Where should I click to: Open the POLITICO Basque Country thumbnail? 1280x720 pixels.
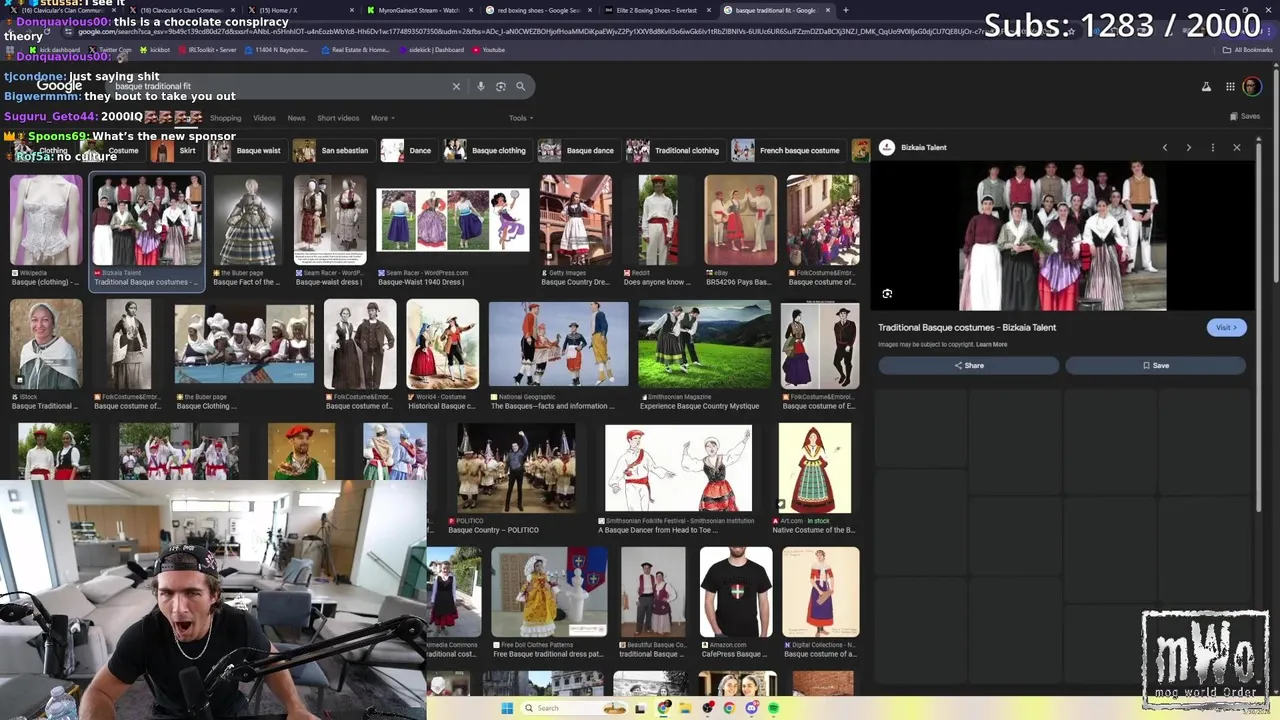coord(516,468)
